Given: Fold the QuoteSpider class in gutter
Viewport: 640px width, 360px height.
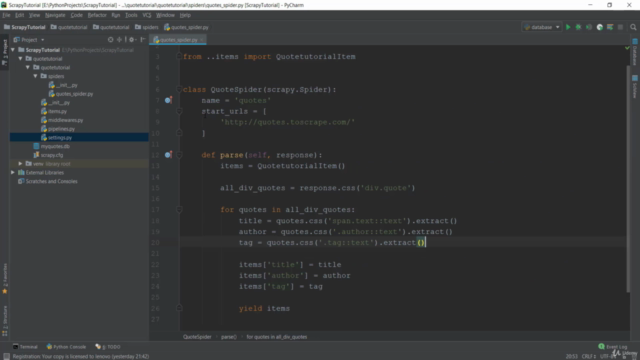Looking at the screenshot, I should click(179, 89).
